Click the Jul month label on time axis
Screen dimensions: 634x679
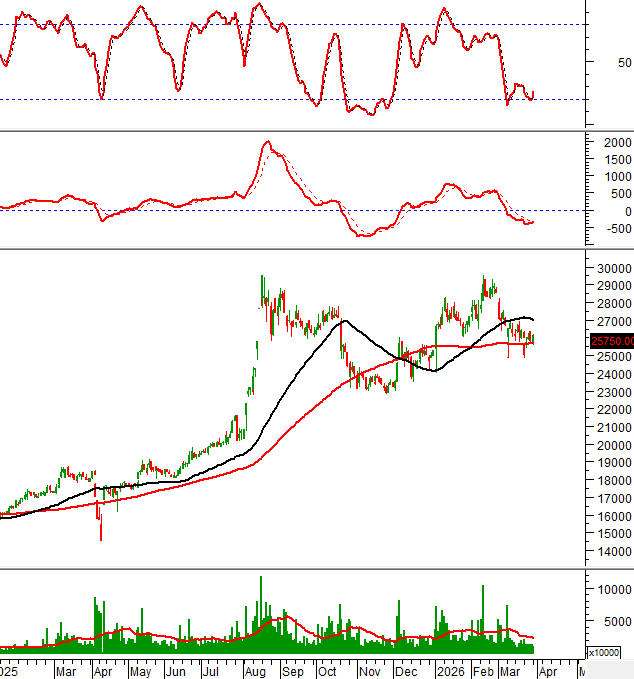coord(211,670)
